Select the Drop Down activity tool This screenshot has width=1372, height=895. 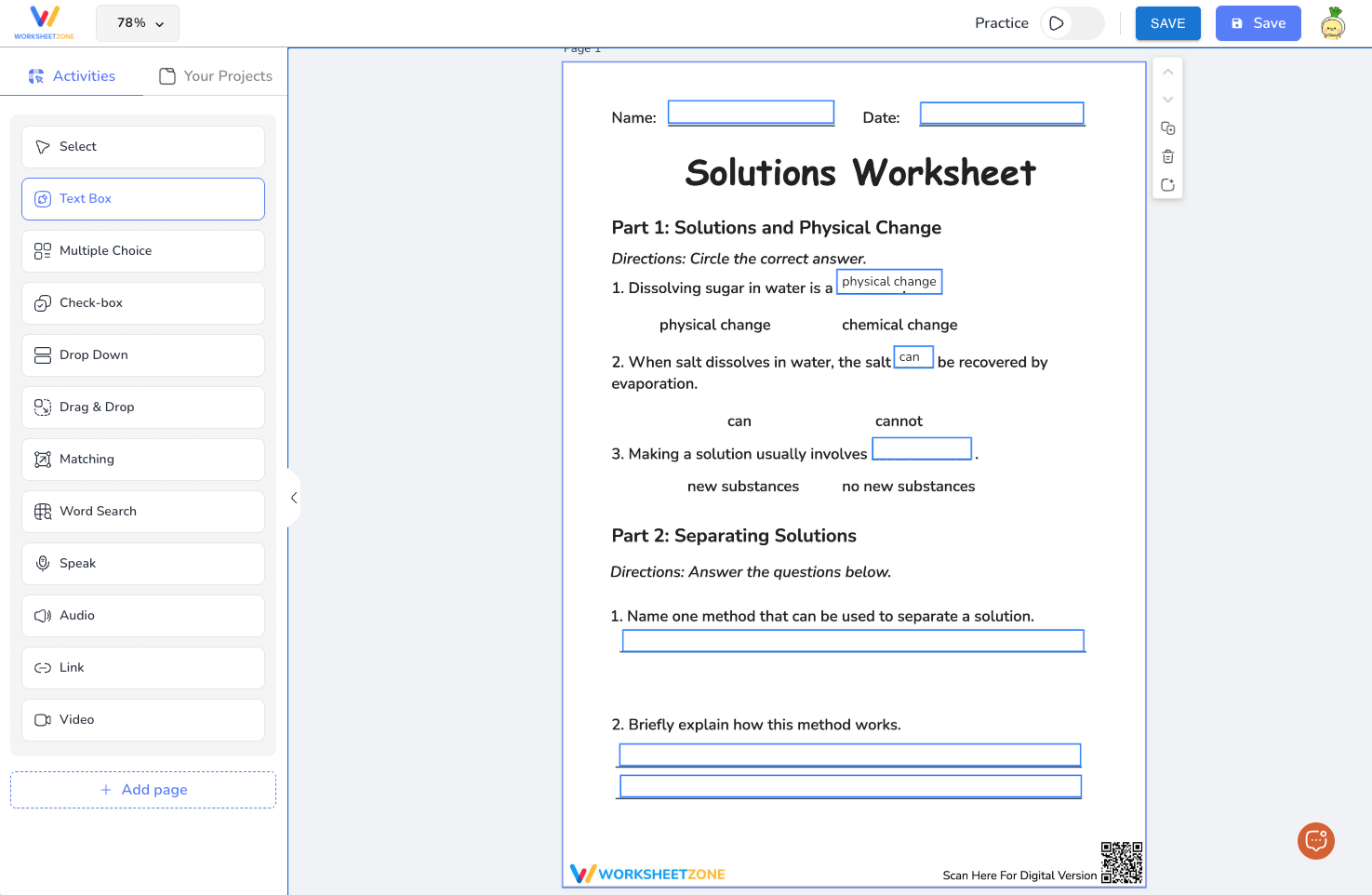(x=142, y=354)
